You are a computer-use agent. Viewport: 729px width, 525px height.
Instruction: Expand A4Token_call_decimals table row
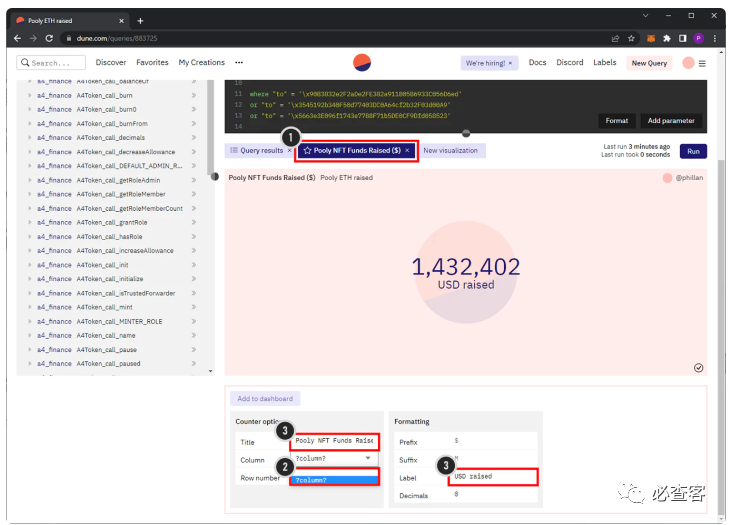(x=30, y=138)
